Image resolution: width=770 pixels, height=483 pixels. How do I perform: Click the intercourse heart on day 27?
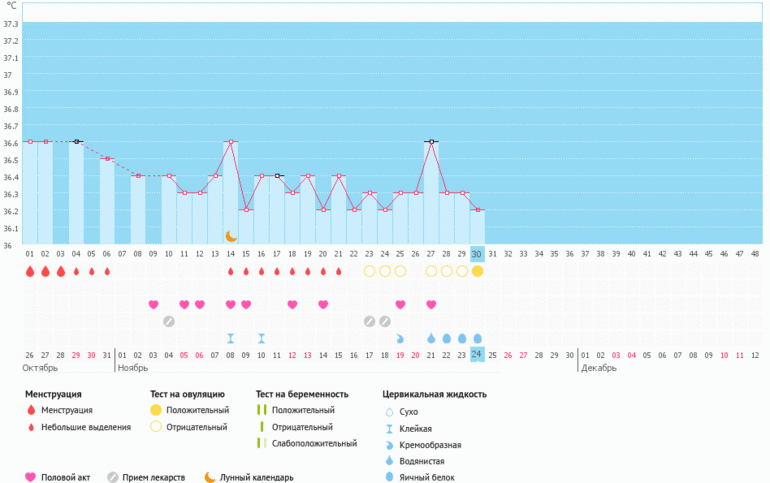click(x=431, y=304)
